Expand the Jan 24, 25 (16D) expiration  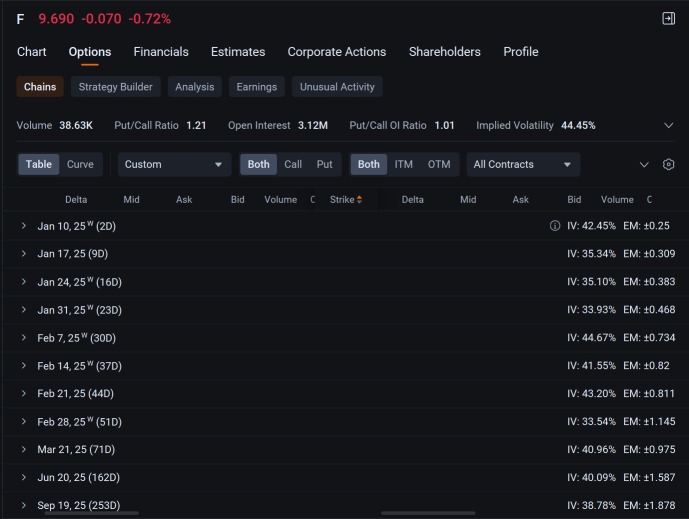[x=24, y=282]
